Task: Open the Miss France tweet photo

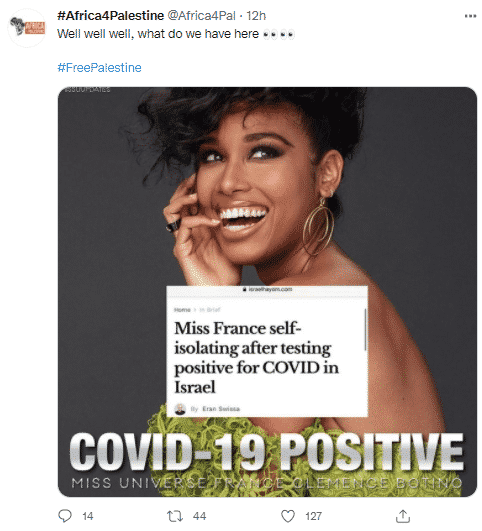Action: 267,292
